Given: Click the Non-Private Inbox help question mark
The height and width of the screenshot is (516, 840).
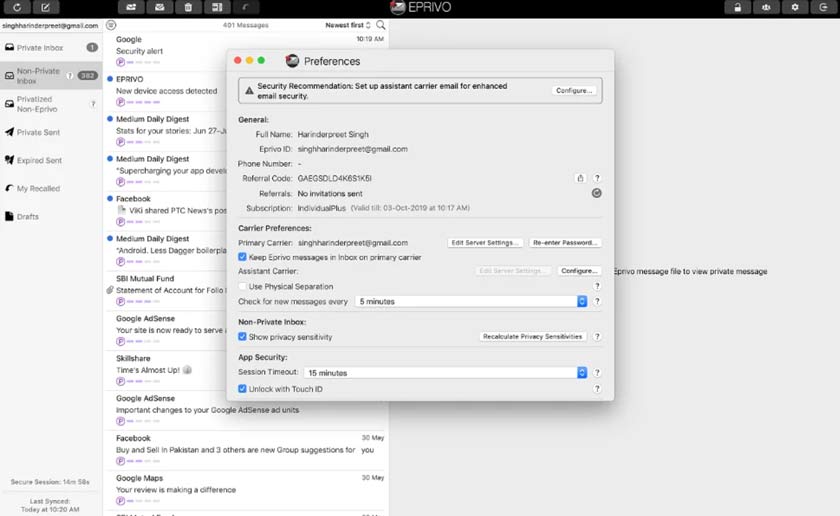Looking at the screenshot, I should [70, 76].
